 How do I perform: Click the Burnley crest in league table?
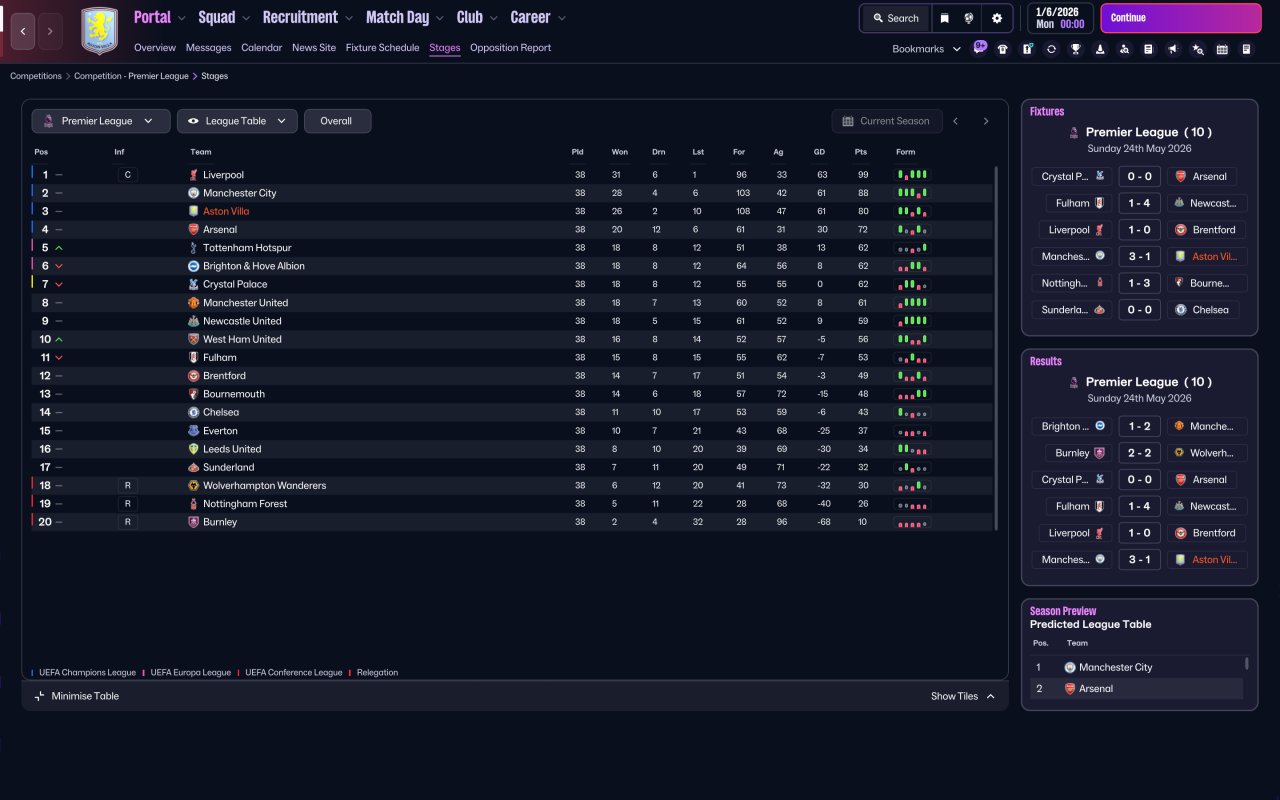(x=194, y=522)
